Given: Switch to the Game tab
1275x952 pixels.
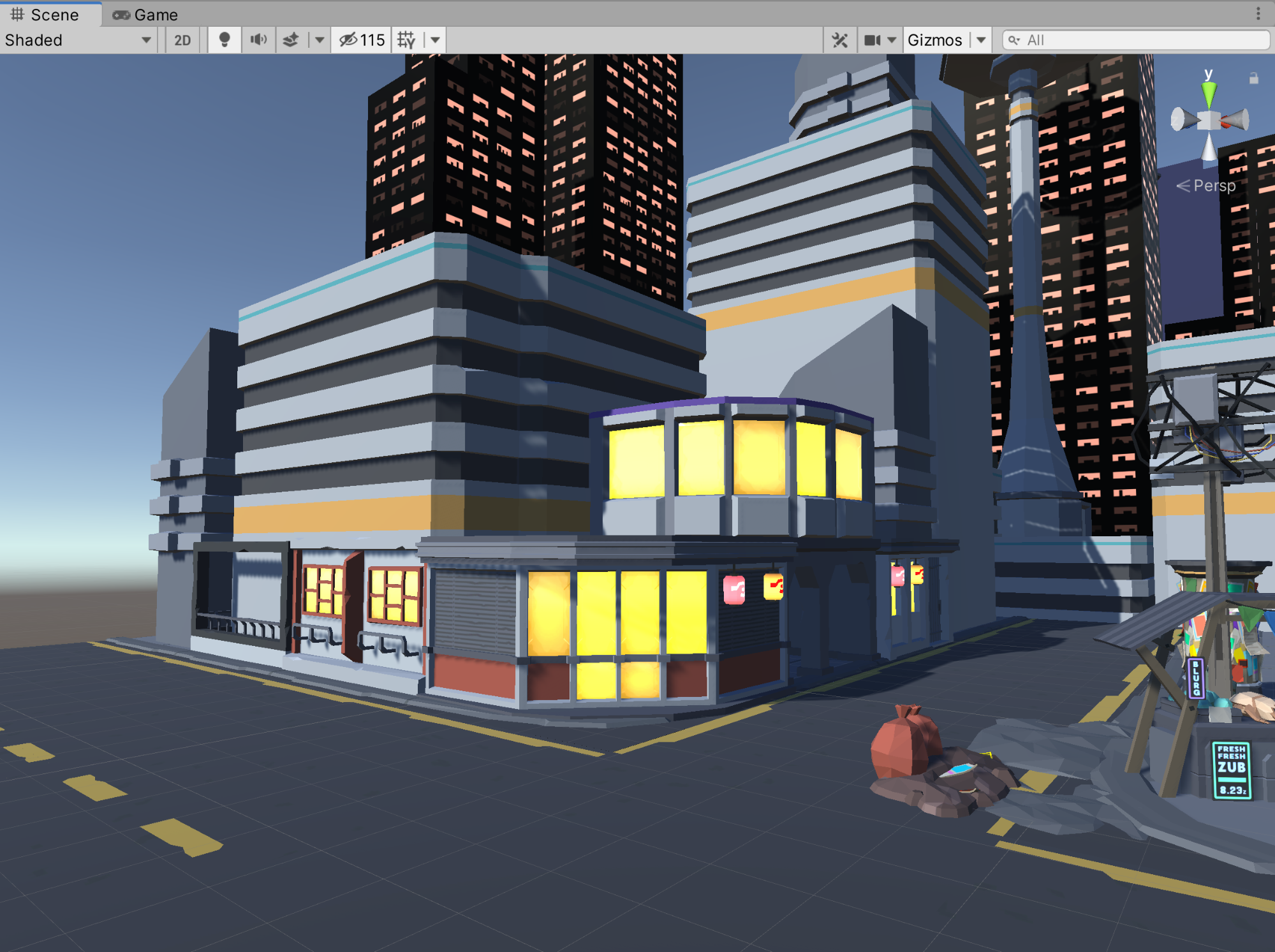Looking at the screenshot, I should (145, 15).
